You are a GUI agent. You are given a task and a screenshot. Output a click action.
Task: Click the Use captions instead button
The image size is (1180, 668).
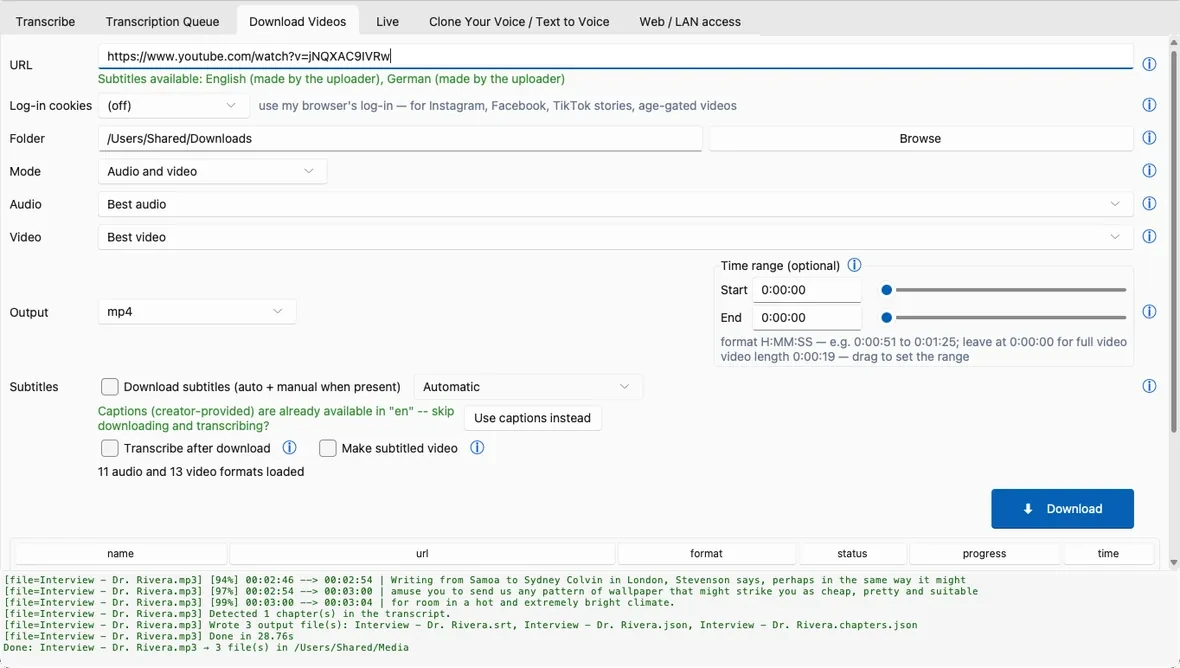pos(533,418)
